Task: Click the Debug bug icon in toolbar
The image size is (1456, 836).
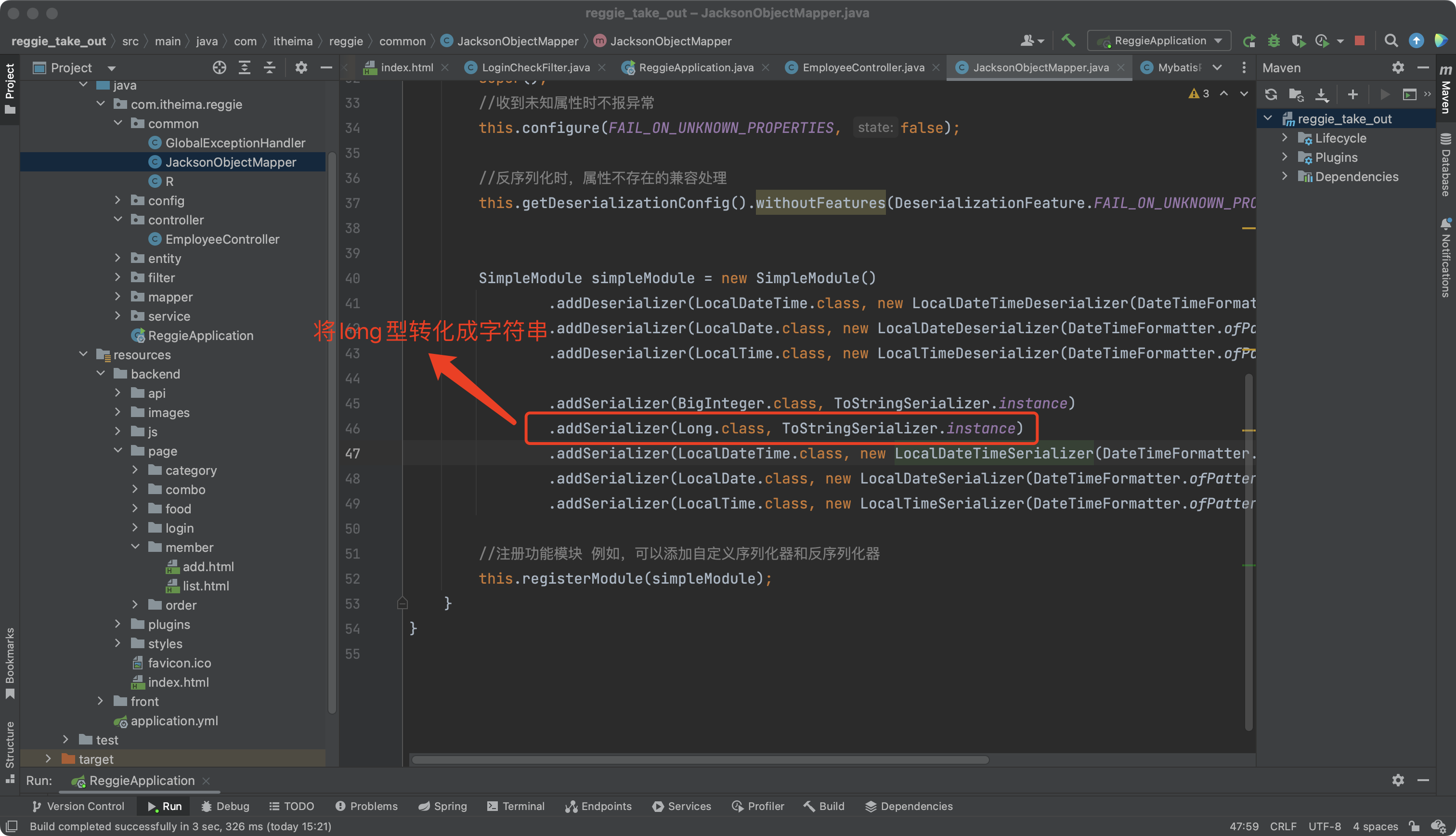Action: click(1274, 41)
